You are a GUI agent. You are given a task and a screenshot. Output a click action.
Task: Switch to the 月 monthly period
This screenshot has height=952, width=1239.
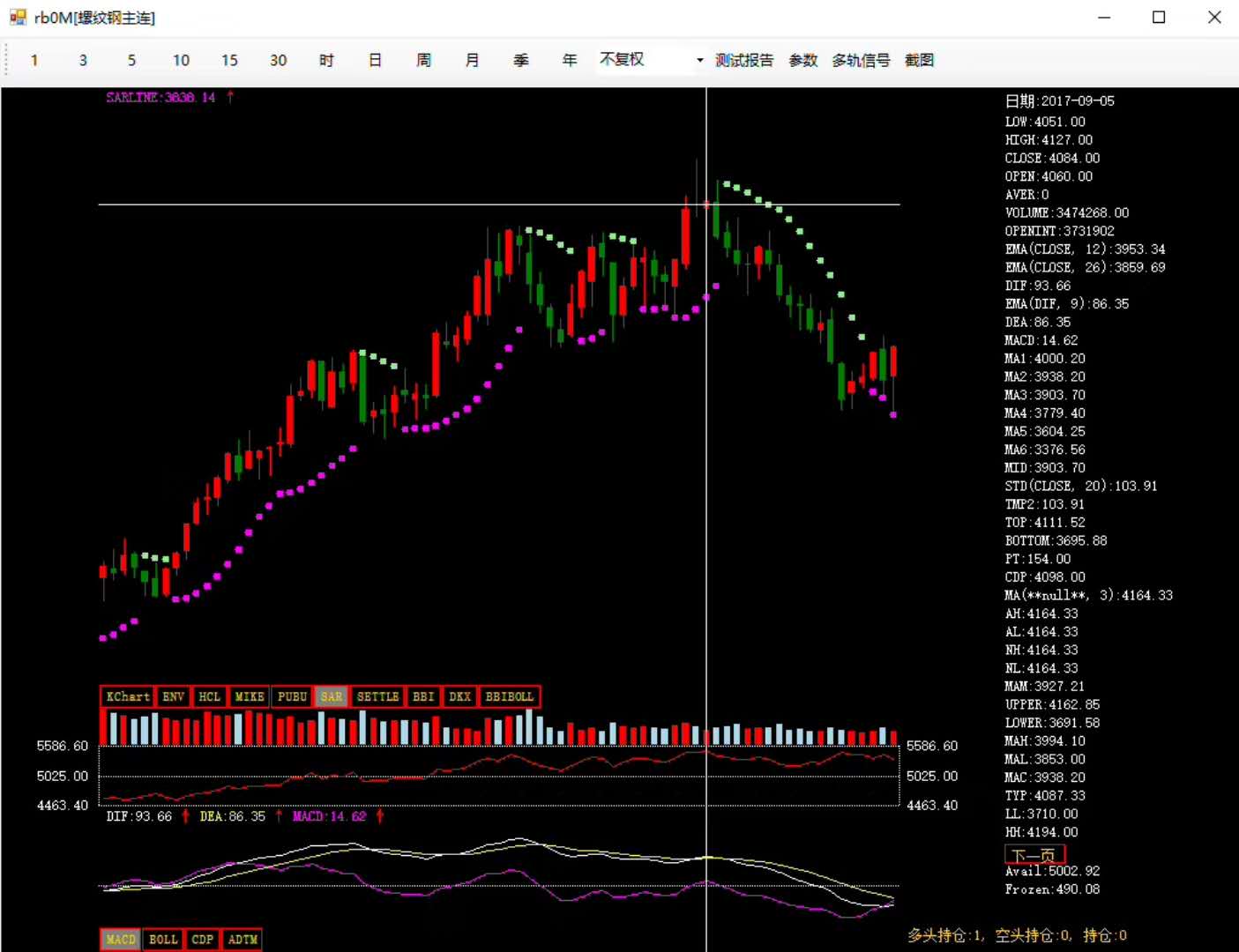coord(472,60)
